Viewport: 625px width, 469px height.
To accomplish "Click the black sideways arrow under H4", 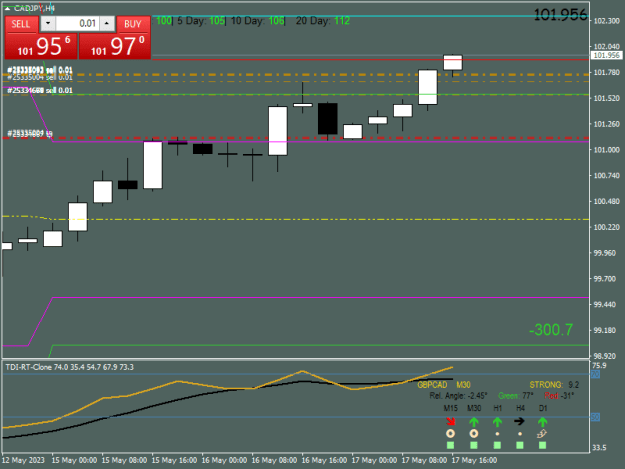I will pyautogui.click(x=519, y=421).
